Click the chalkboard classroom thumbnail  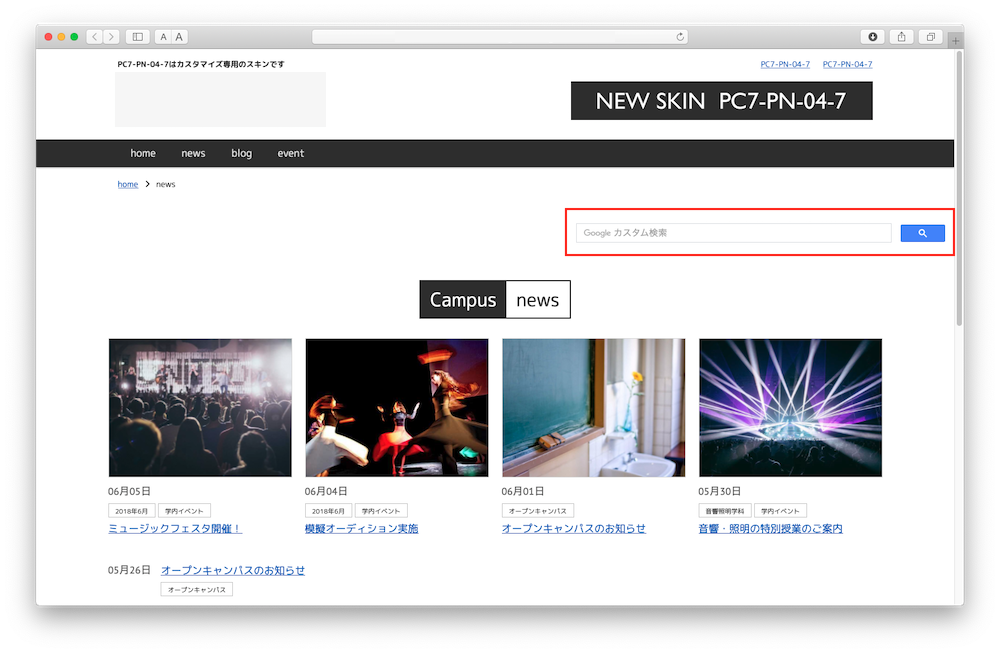(x=594, y=407)
